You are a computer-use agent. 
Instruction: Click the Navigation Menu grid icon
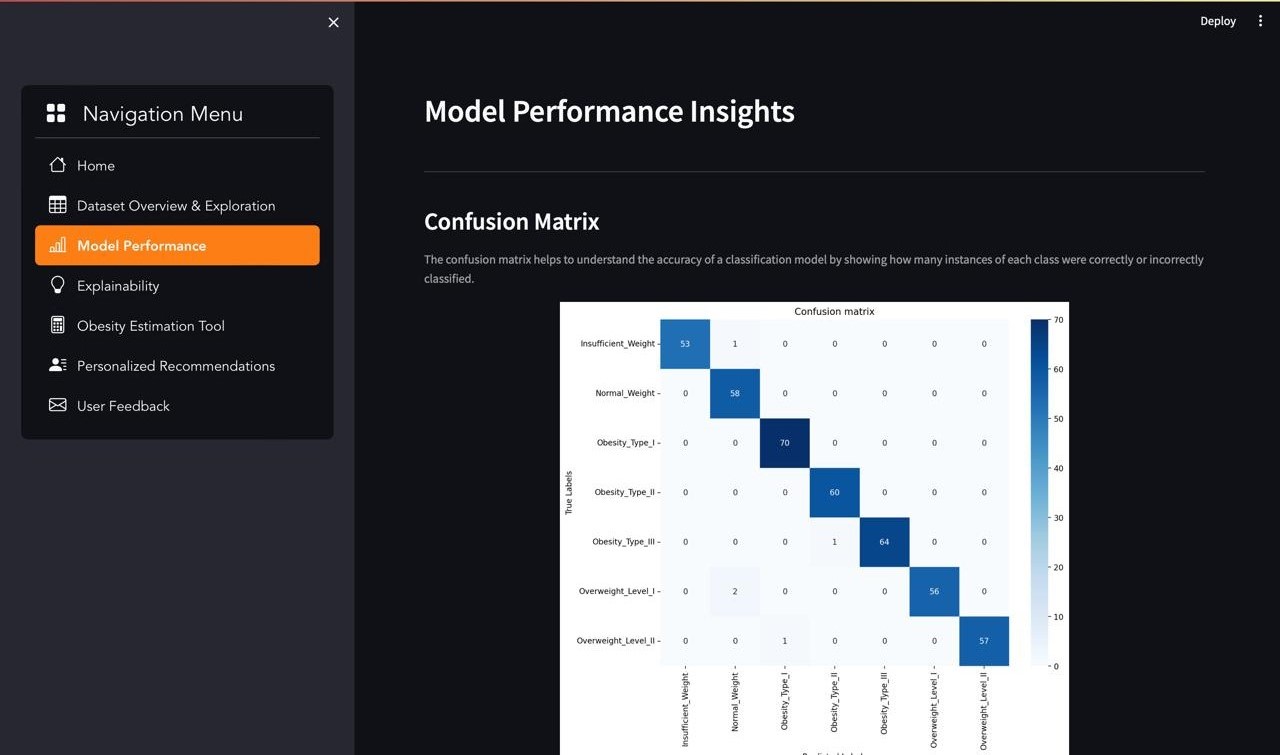56,114
